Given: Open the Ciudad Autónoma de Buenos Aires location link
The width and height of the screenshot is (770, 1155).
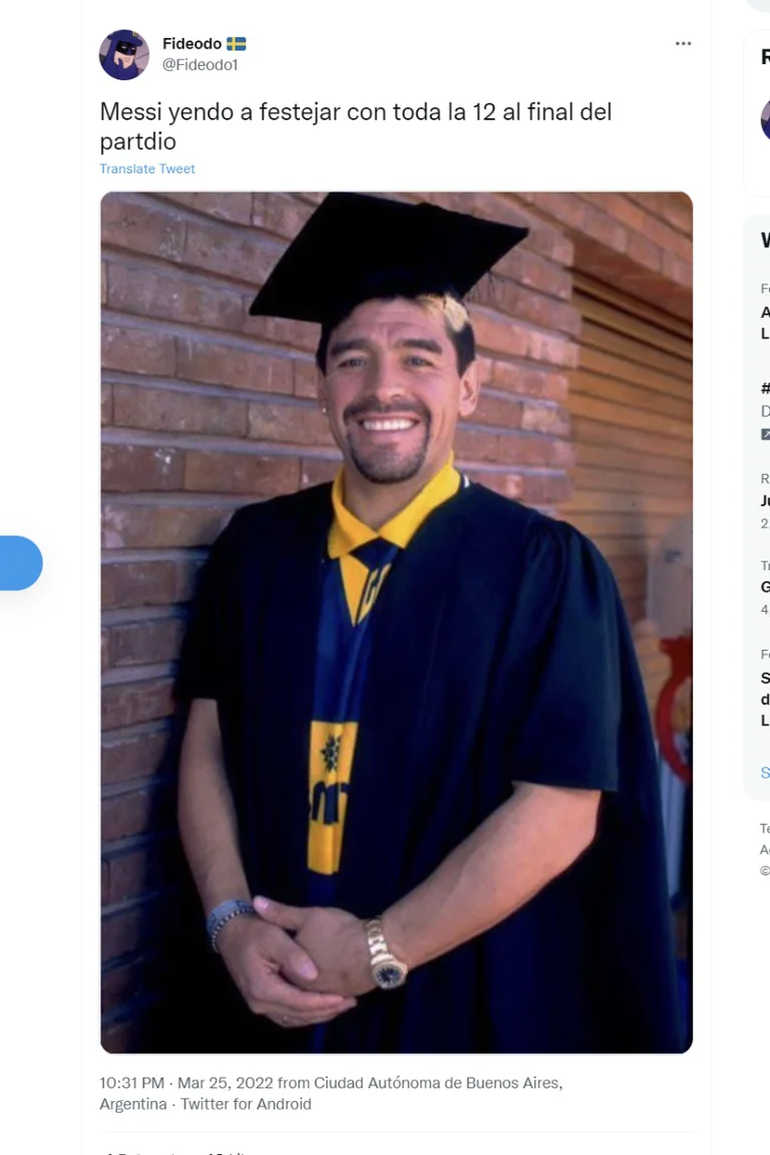Looking at the screenshot, I should coord(437,1083).
